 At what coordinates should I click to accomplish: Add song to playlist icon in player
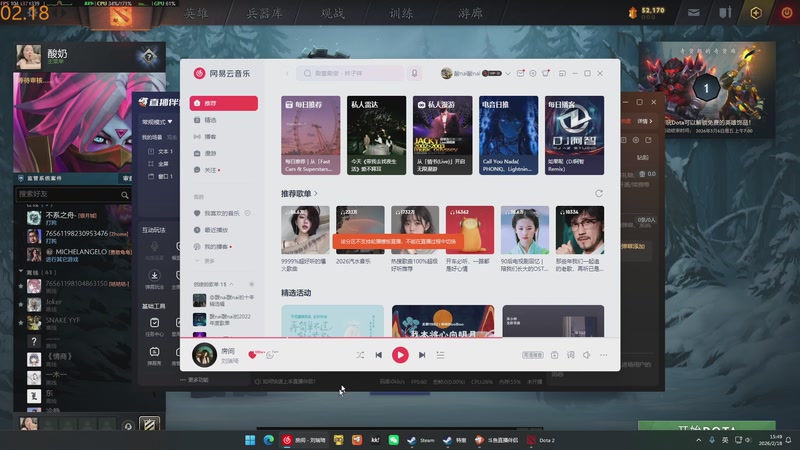(x=555, y=355)
